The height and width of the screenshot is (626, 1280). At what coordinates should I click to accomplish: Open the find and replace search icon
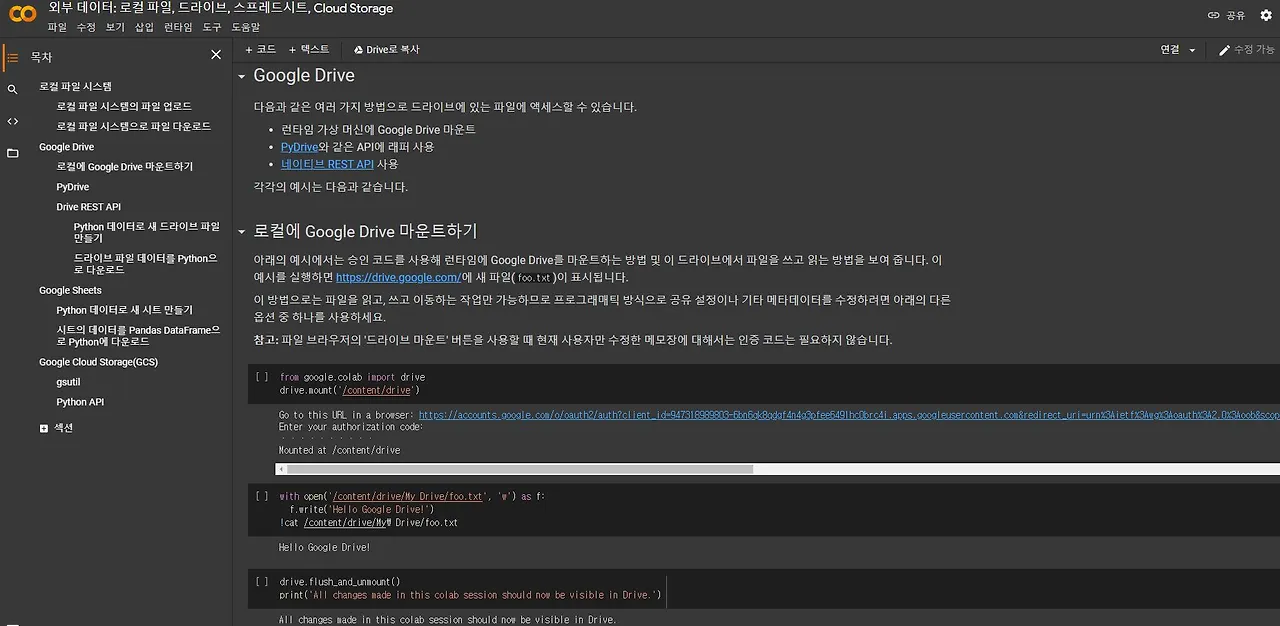pos(12,88)
